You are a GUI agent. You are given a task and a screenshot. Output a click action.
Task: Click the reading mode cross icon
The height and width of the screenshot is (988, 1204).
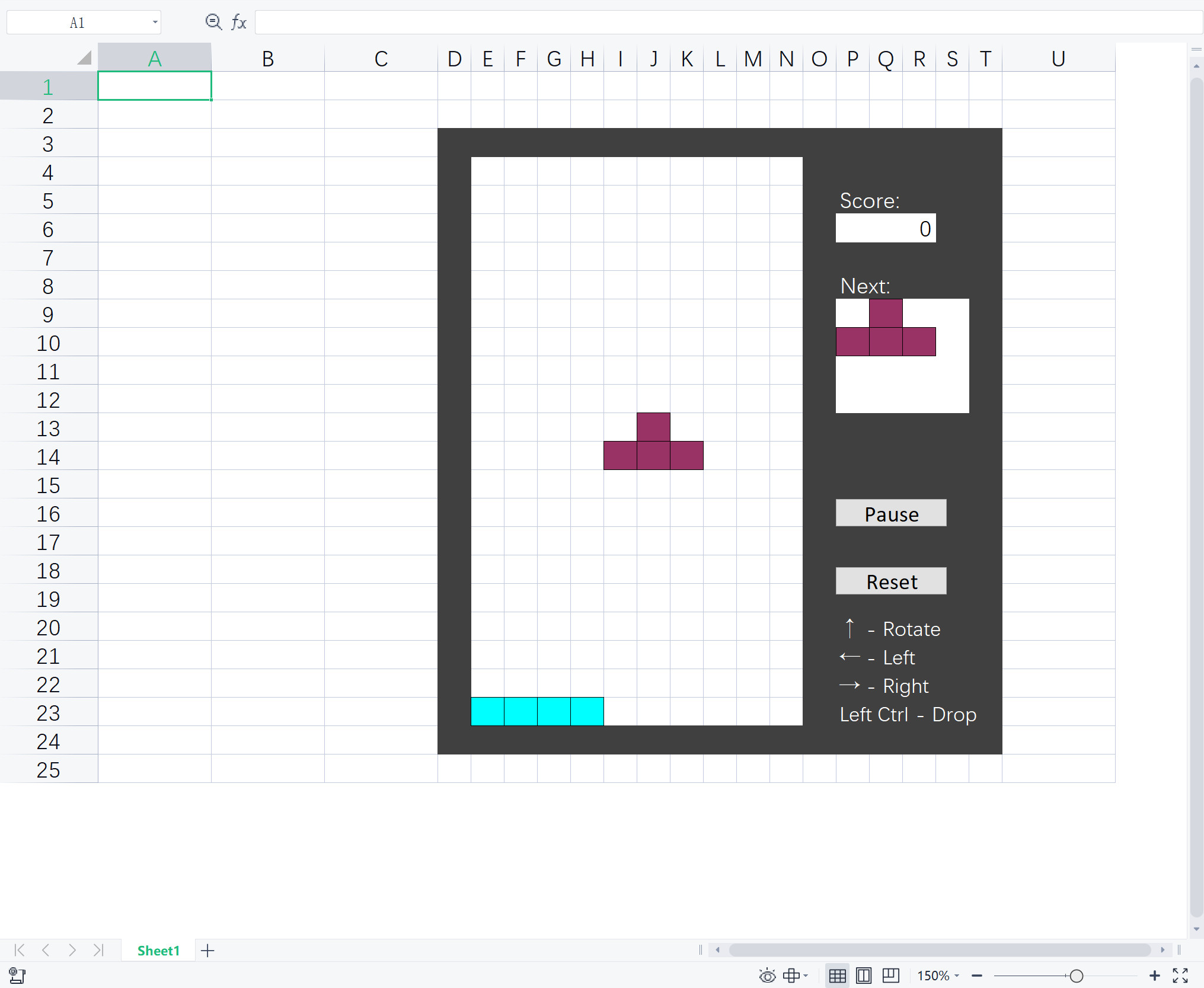tap(791, 975)
